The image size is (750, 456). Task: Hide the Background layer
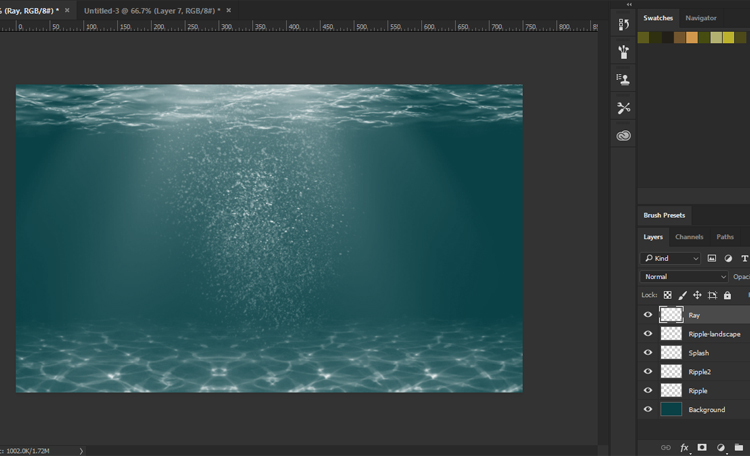point(648,410)
